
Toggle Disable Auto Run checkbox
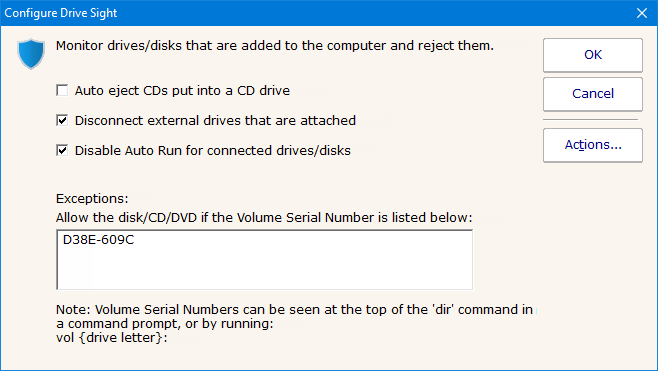[x=62, y=150]
